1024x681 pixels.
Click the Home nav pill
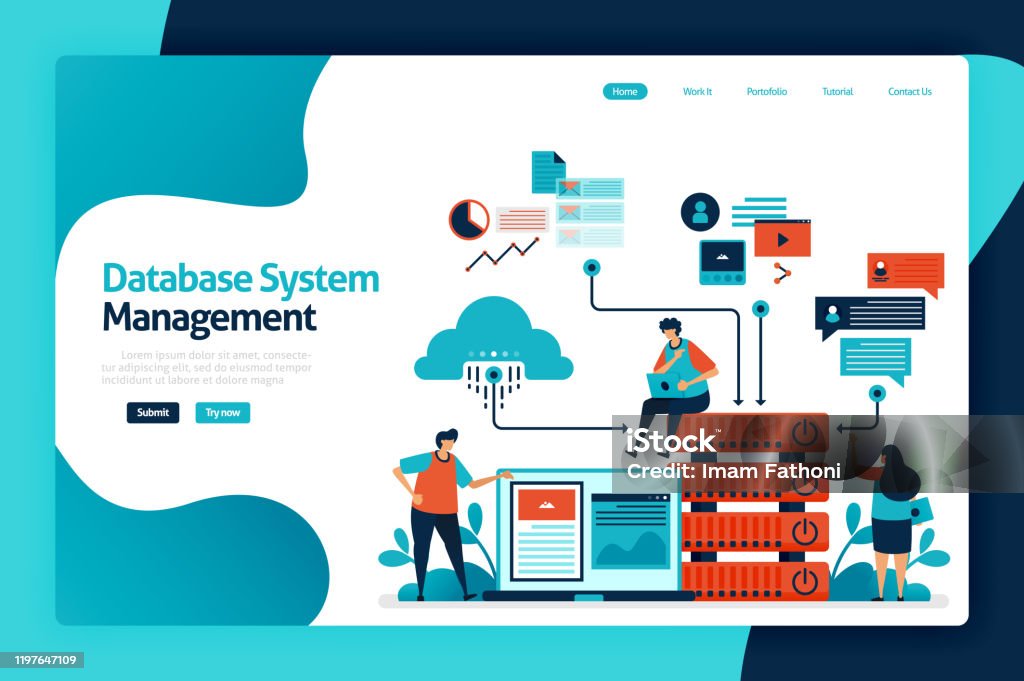coord(625,91)
